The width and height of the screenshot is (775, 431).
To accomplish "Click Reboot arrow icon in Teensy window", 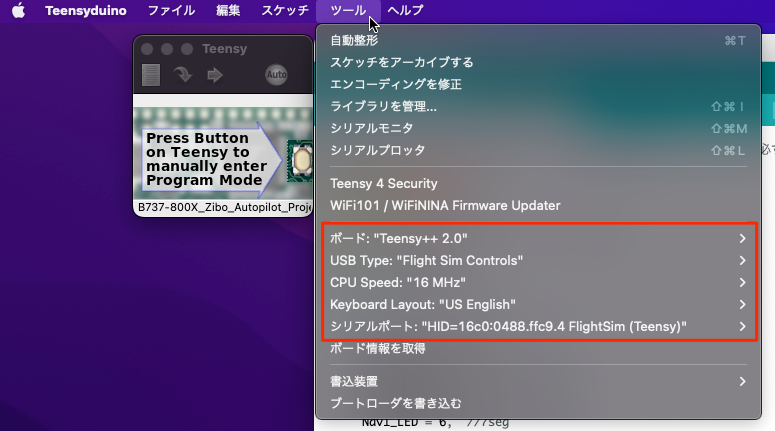I will 215,75.
